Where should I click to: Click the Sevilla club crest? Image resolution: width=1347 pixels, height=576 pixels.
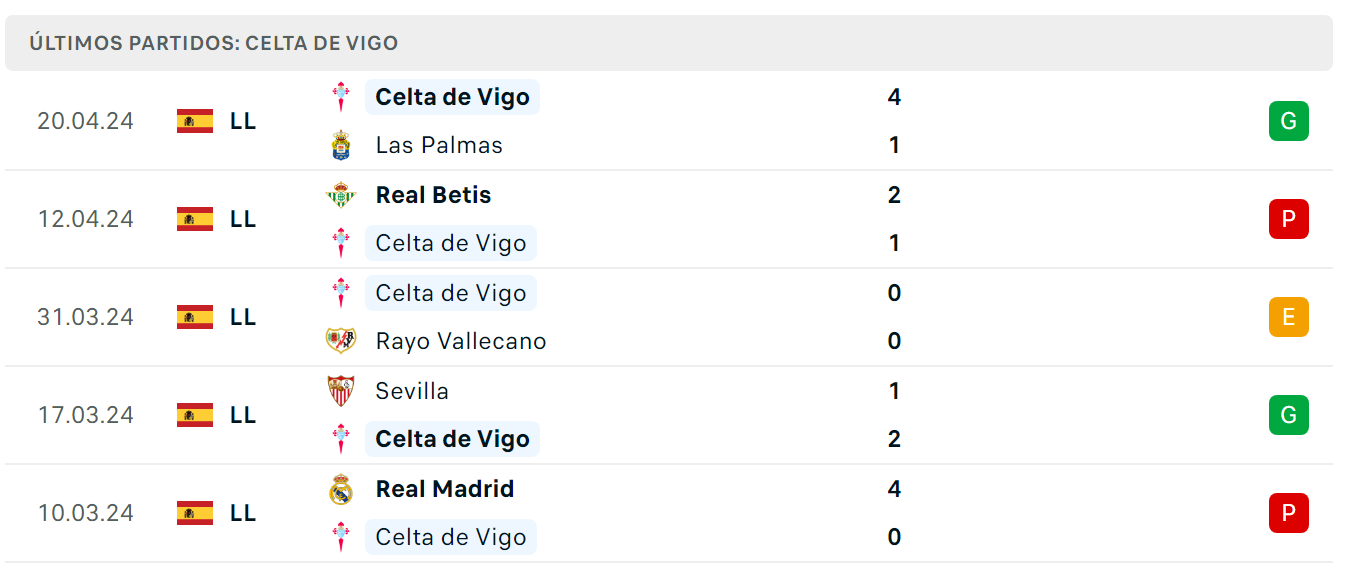(x=341, y=391)
